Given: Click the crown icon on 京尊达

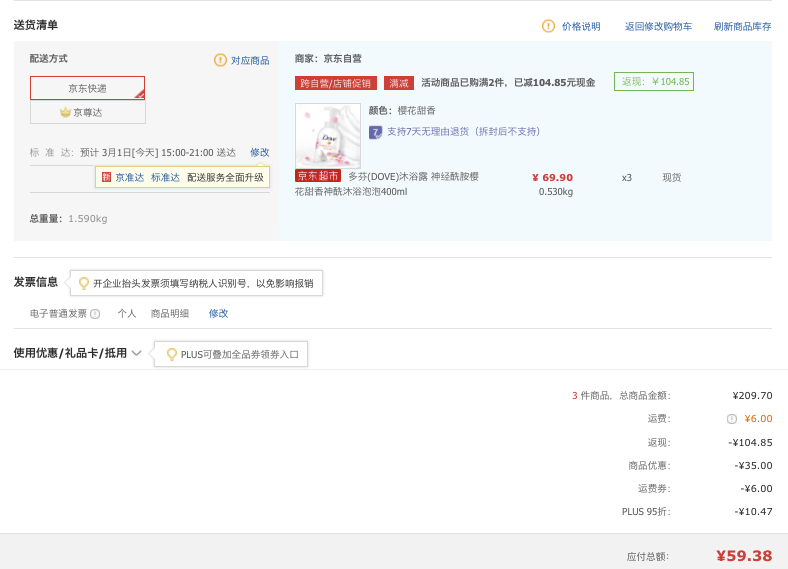Looking at the screenshot, I should point(65,112).
